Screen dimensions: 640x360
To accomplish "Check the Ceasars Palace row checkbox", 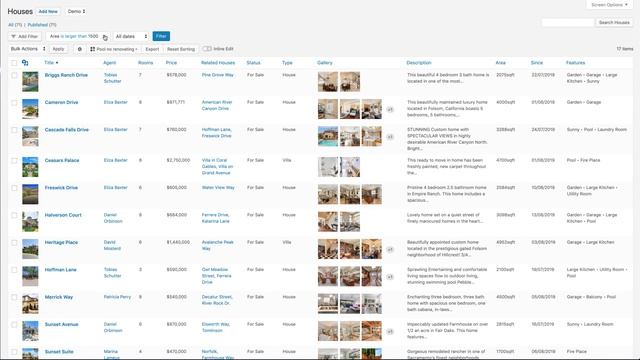I will pyautogui.click(x=14, y=160).
